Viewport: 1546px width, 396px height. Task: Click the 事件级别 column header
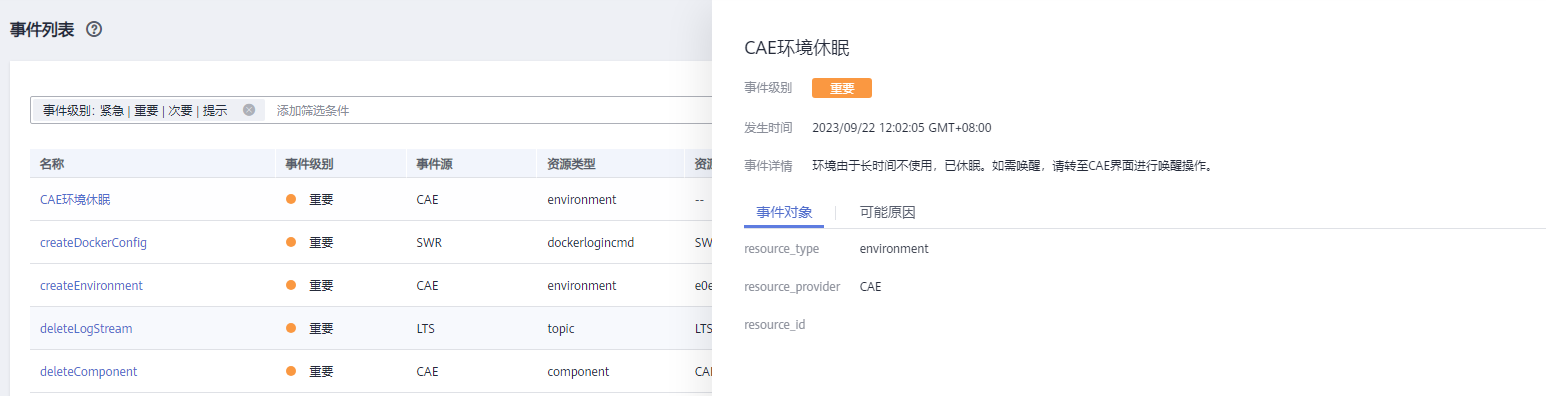309,164
